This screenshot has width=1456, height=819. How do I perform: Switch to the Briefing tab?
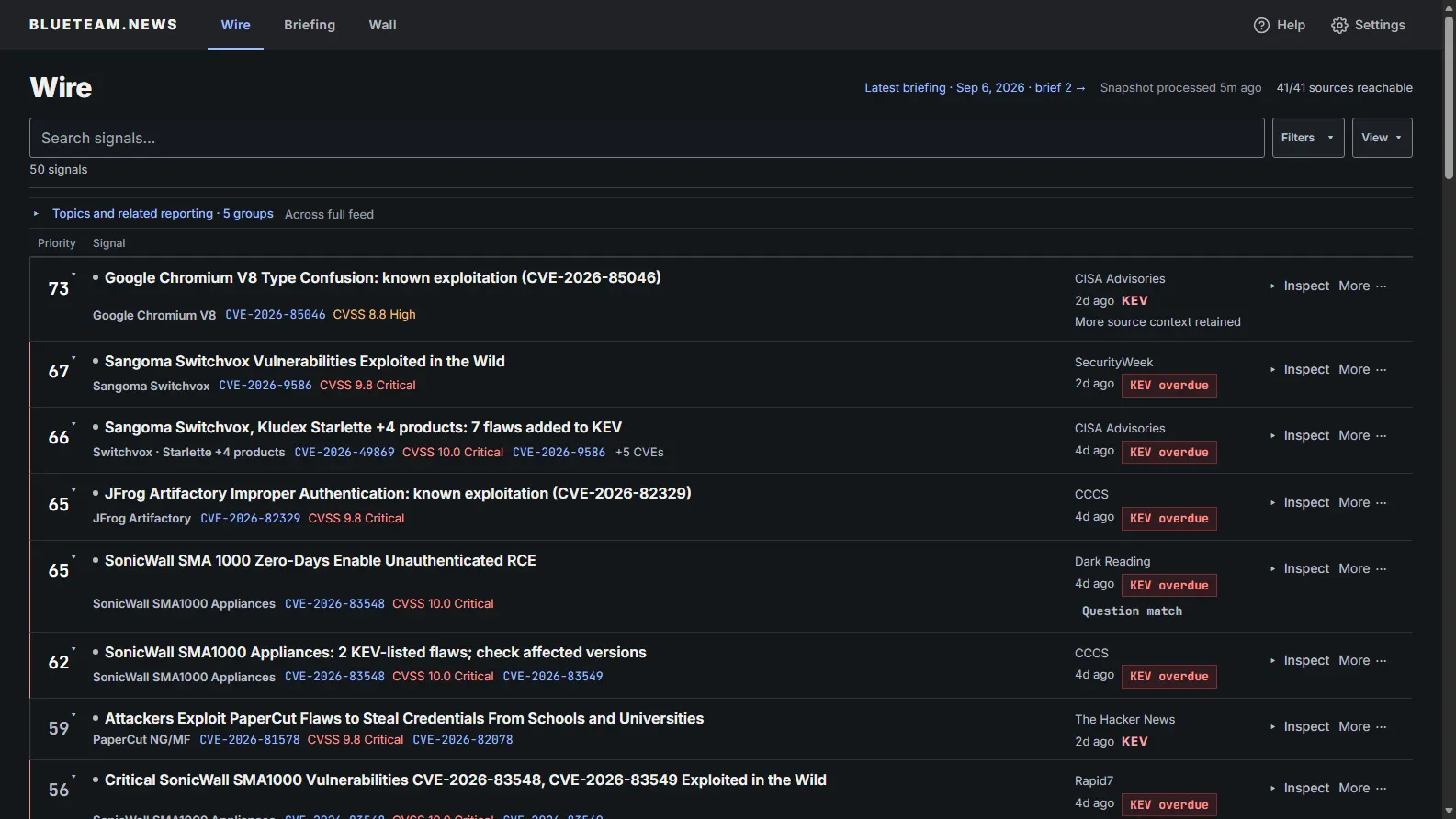(310, 25)
